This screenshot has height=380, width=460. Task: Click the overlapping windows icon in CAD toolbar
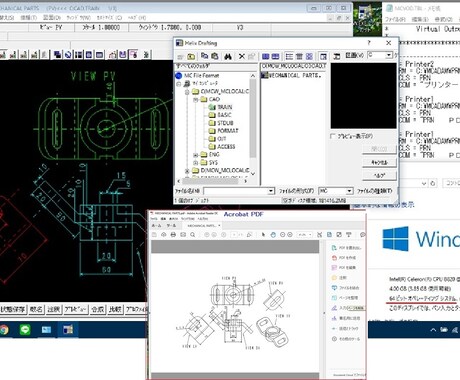(58, 54)
